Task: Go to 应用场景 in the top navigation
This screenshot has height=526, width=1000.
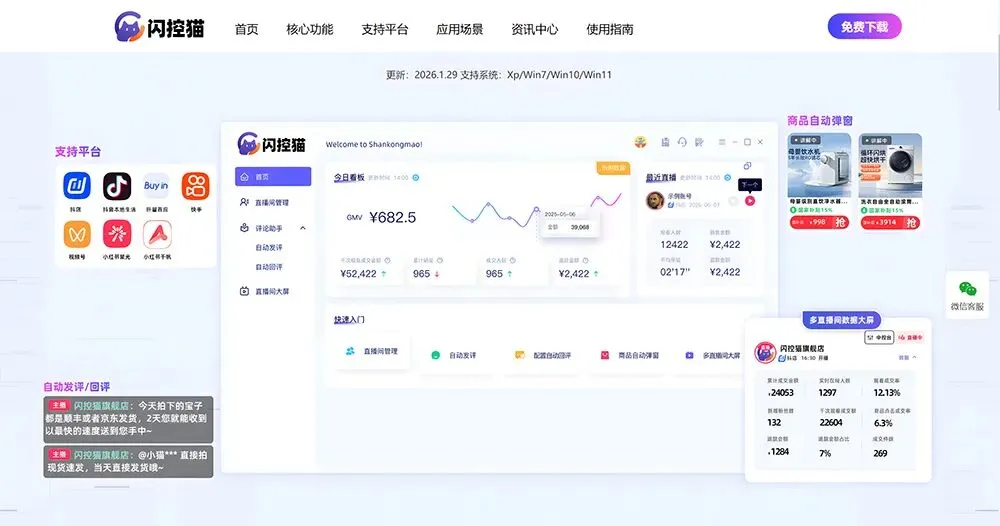Action: (x=459, y=29)
